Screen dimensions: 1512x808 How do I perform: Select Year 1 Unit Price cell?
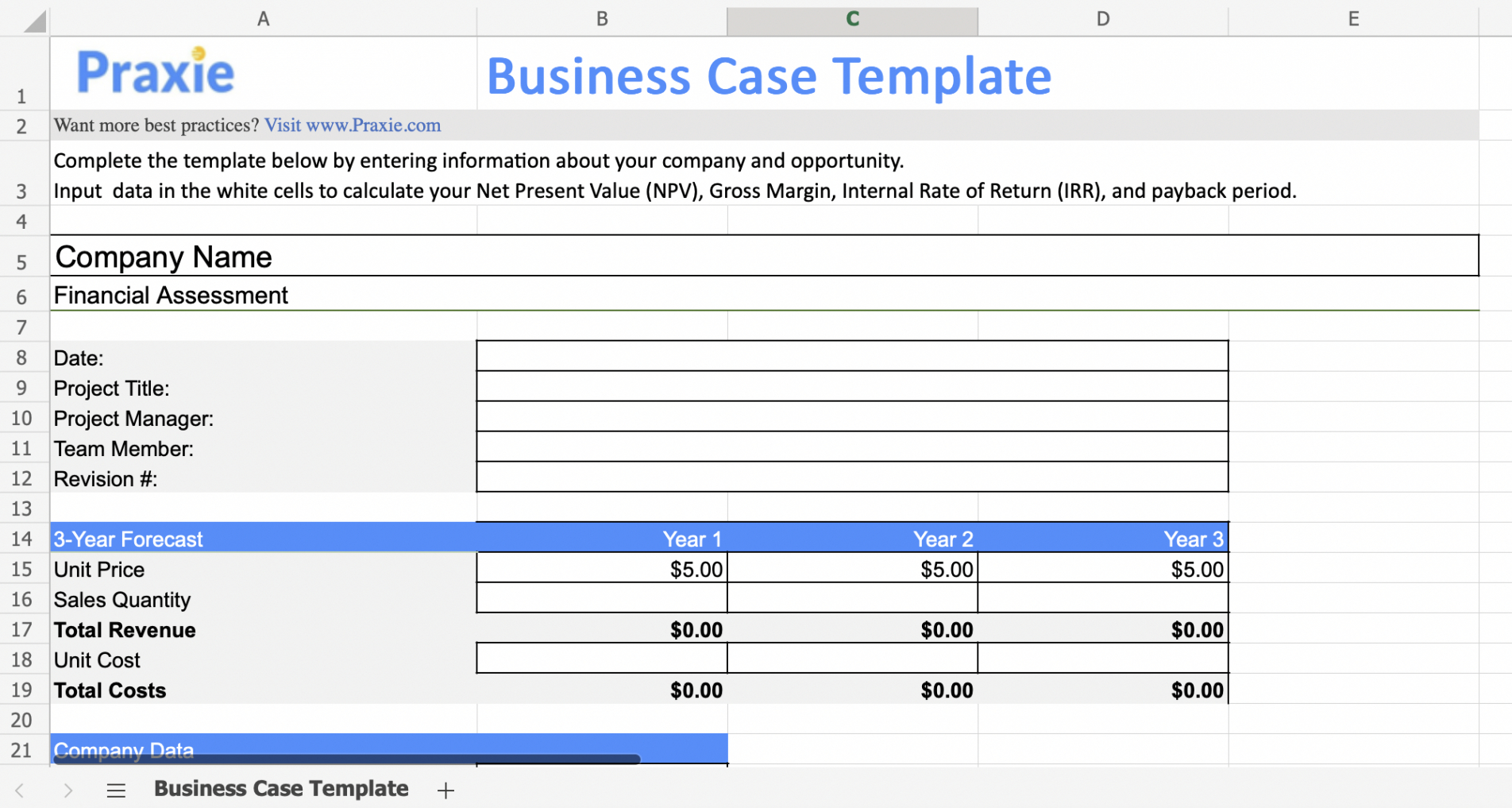pyautogui.click(x=602, y=568)
